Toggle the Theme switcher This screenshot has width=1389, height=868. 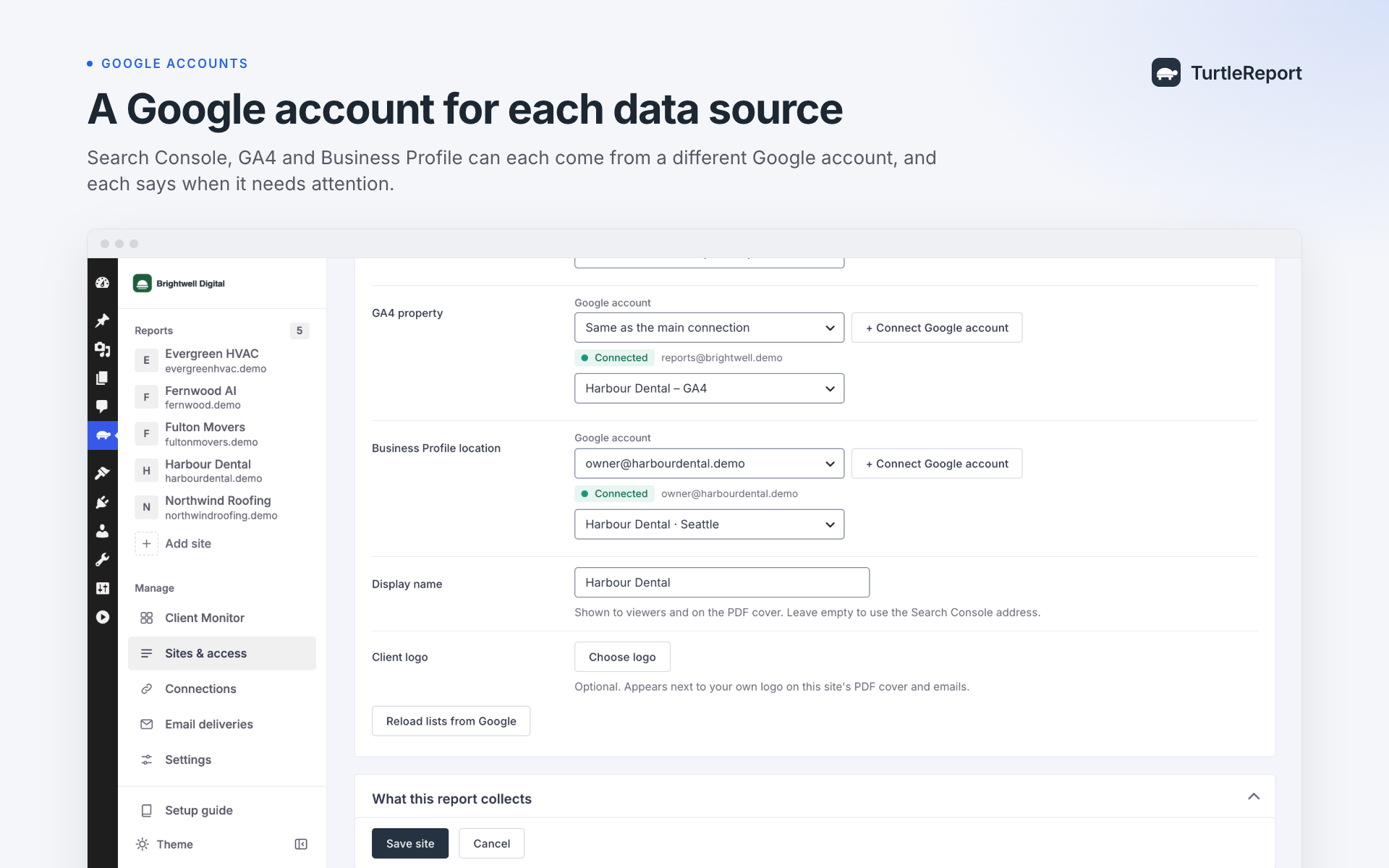(165, 844)
